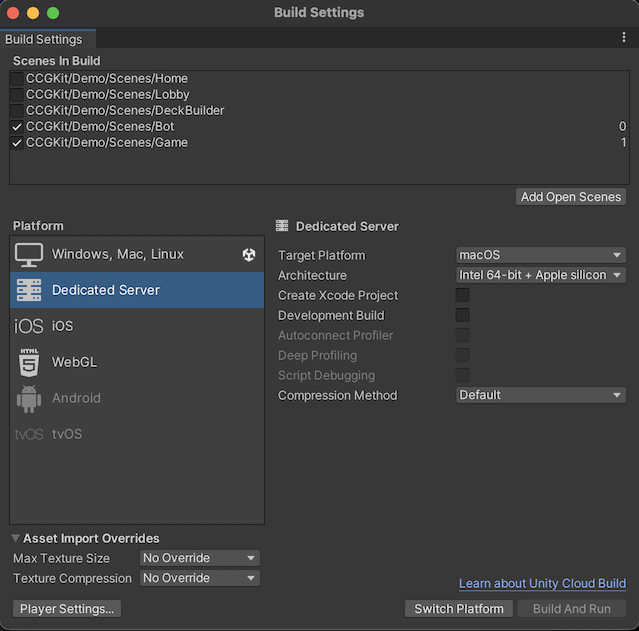Select the Windows, Mac, Linux platform
This screenshot has width=639, height=631.
137,254
